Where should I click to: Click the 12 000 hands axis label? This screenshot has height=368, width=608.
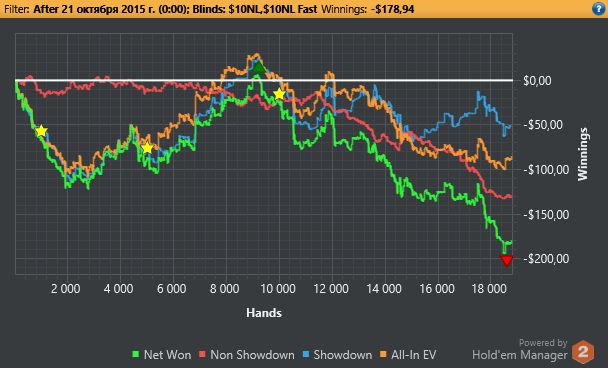click(x=330, y=289)
